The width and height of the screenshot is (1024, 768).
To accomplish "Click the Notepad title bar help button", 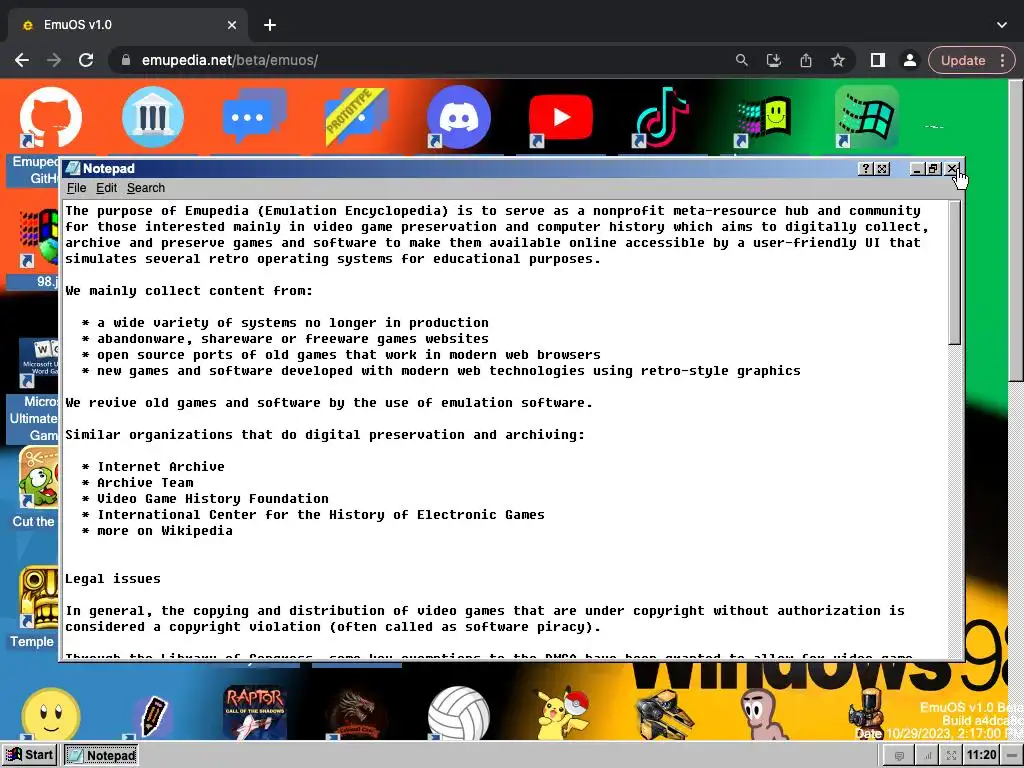I will [865, 168].
